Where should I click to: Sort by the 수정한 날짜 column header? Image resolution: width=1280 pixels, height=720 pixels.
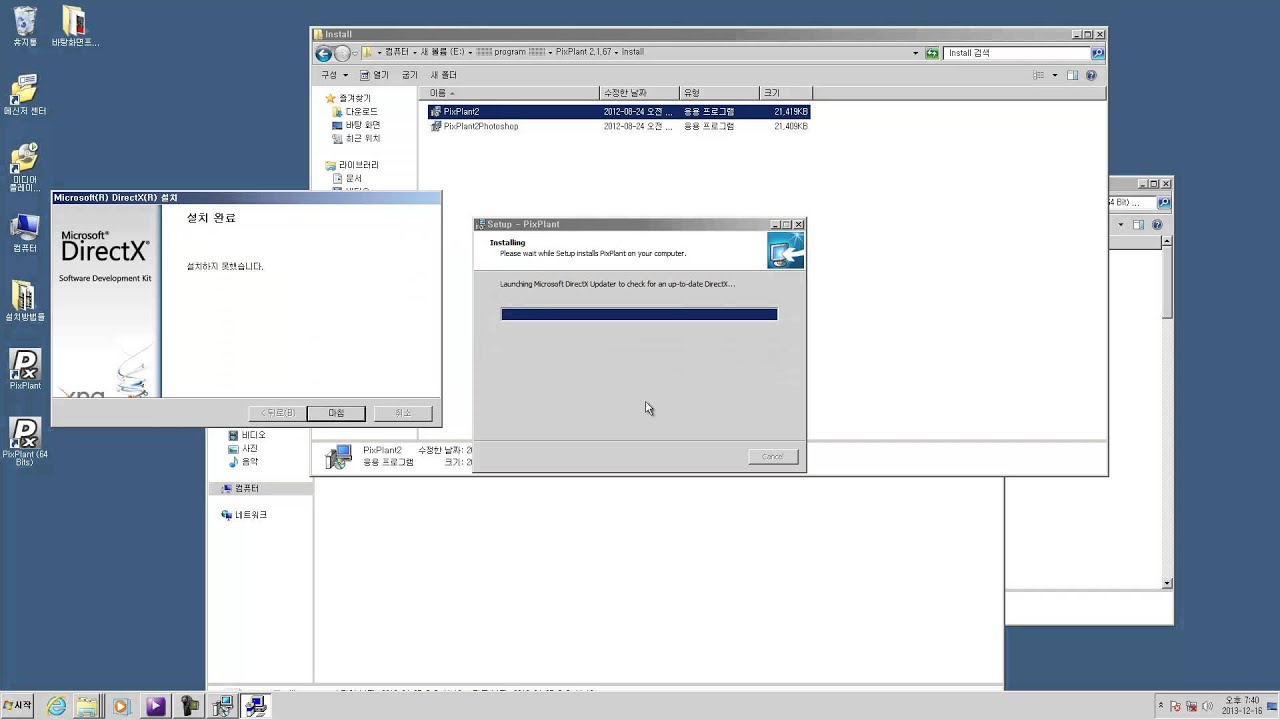[639, 93]
